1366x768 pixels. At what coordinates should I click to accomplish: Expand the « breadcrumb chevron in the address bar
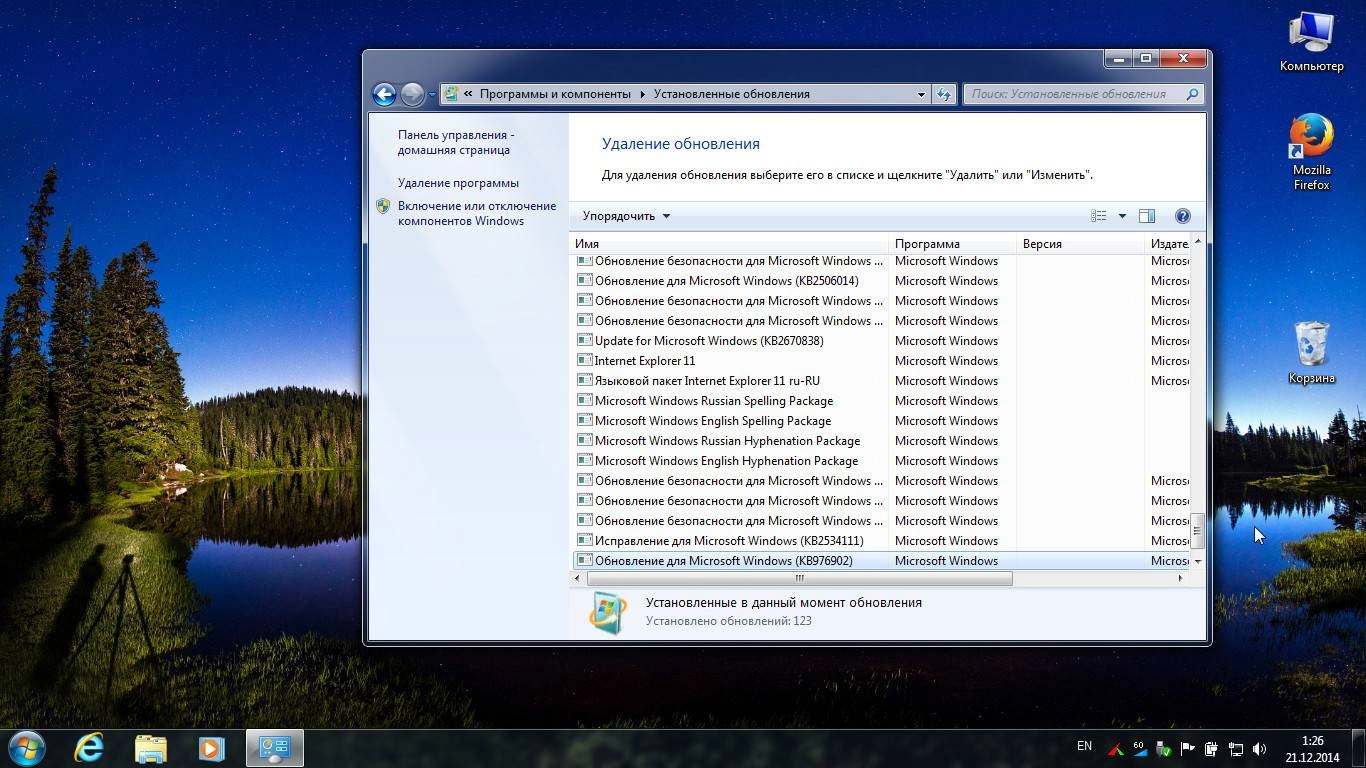point(468,94)
